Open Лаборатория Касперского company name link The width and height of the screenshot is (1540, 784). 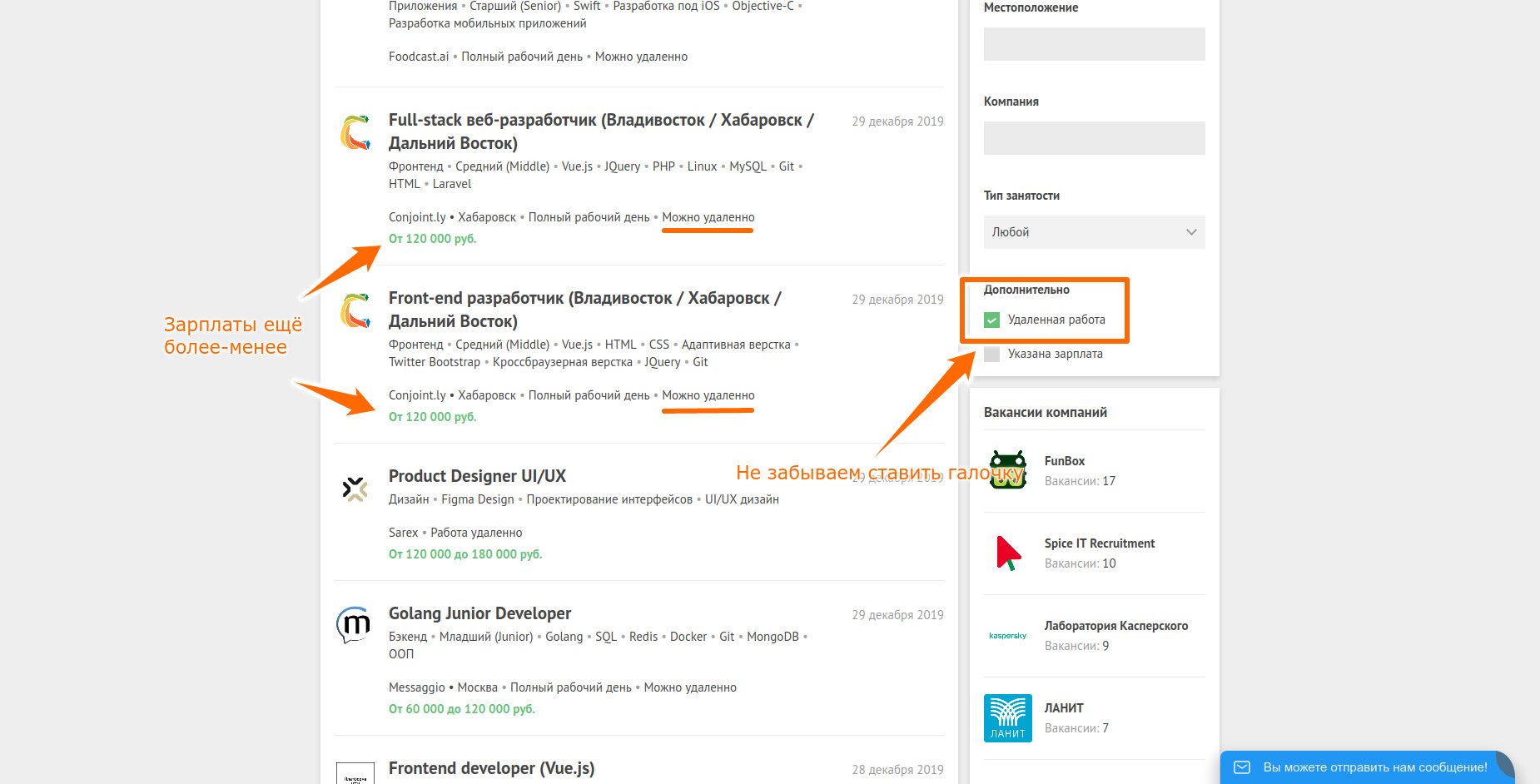pos(1115,626)
